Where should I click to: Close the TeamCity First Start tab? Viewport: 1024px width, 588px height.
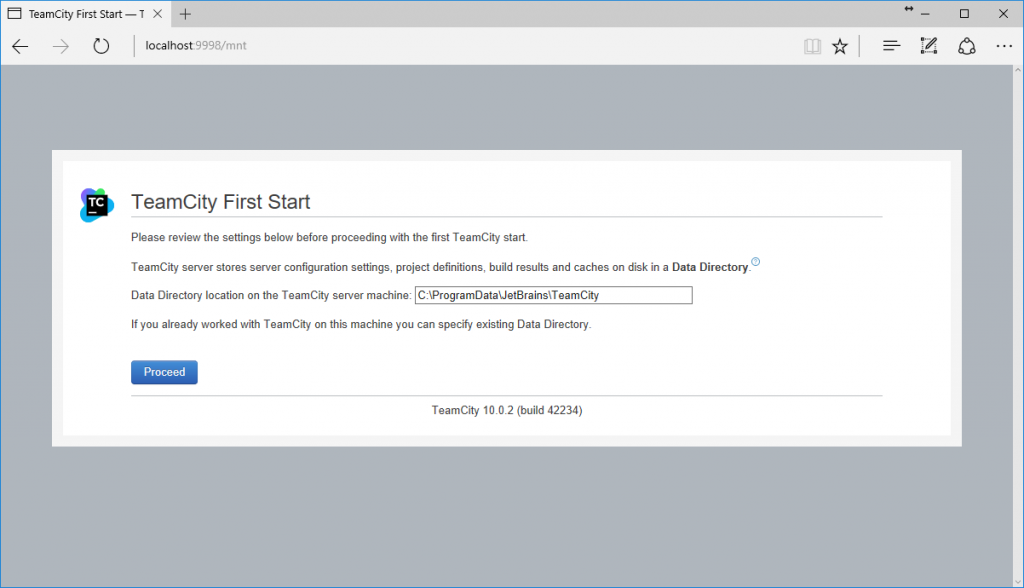(157, 14)
